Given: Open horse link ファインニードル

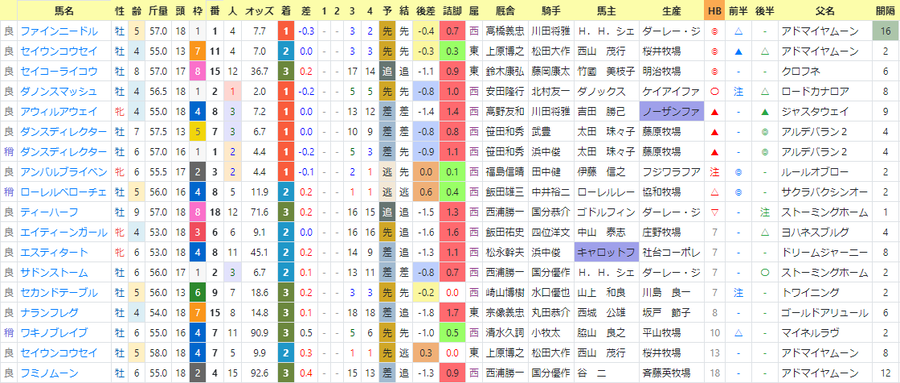Looking at the screenshot, I should pyautogui.click(x=59, y=32).
